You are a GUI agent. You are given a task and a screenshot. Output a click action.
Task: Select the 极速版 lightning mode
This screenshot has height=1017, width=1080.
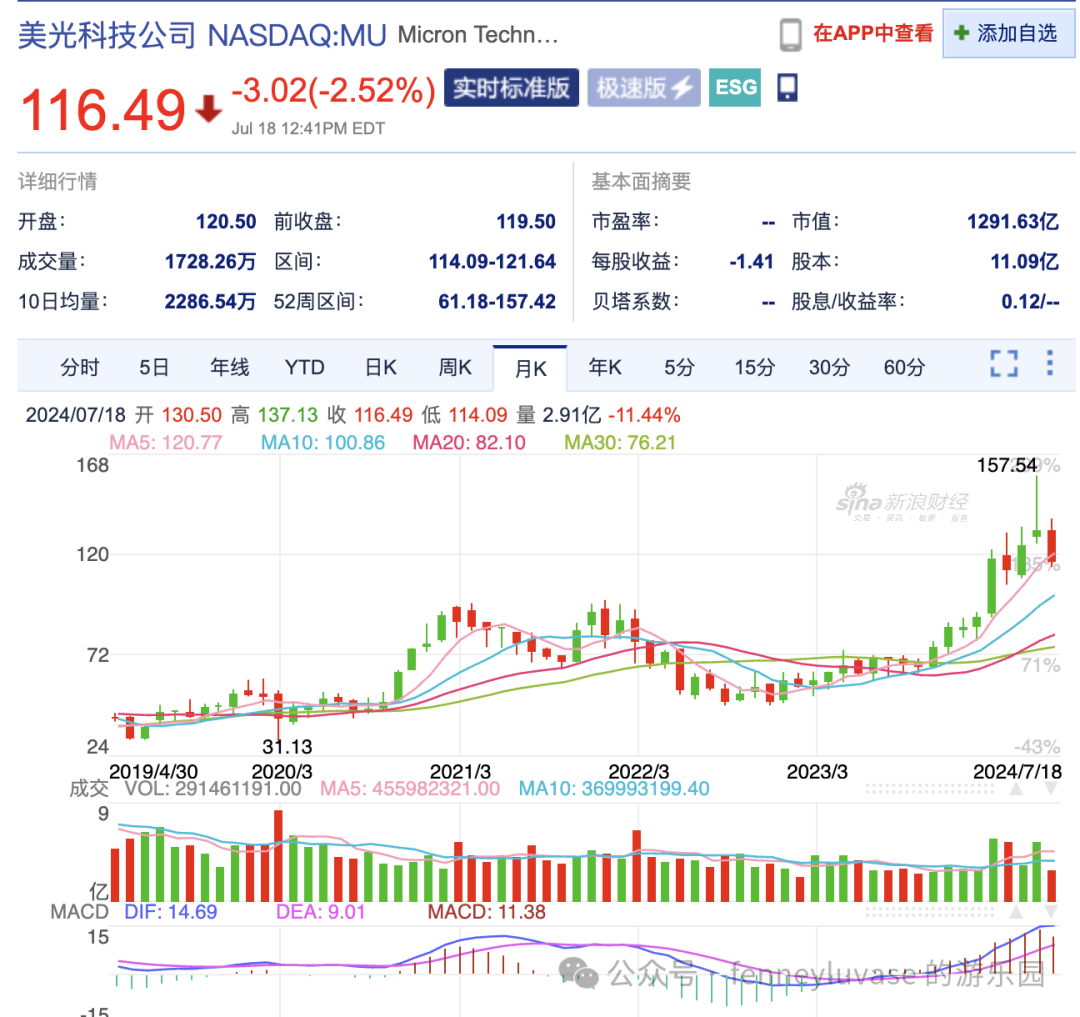click(644, 88)
